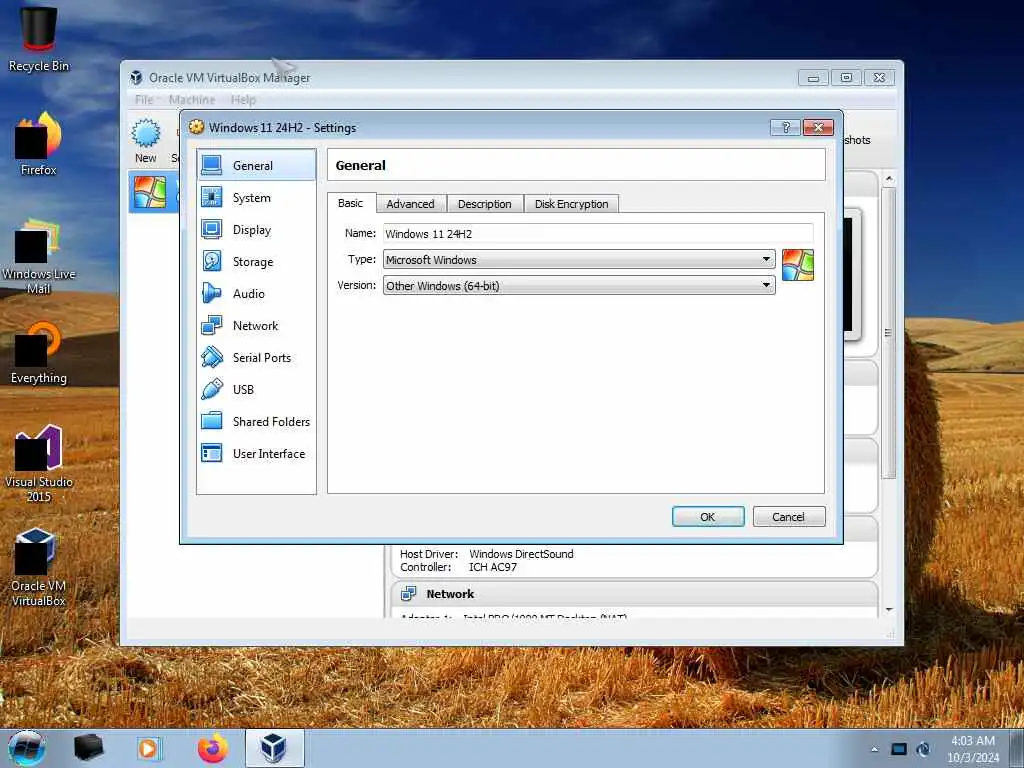Select the Windows VM icon in machine list
Viewport: 1024px width, 768px height.
pos(150,192)
